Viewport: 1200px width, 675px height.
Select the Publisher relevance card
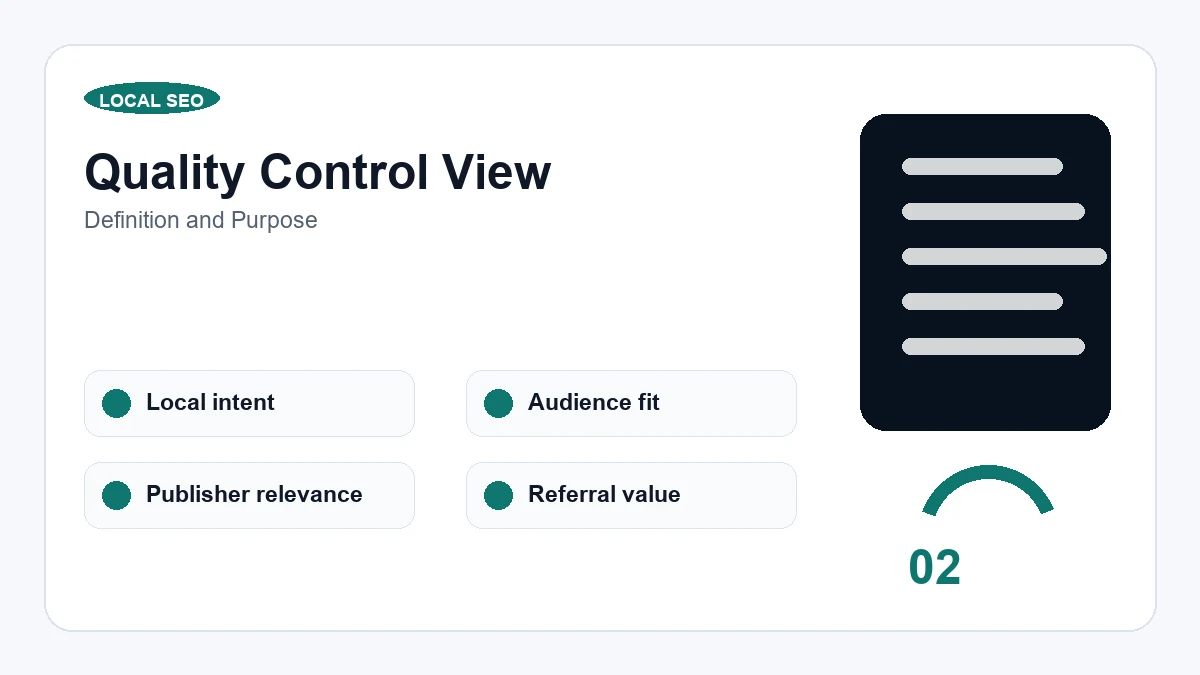pos(249,495)
